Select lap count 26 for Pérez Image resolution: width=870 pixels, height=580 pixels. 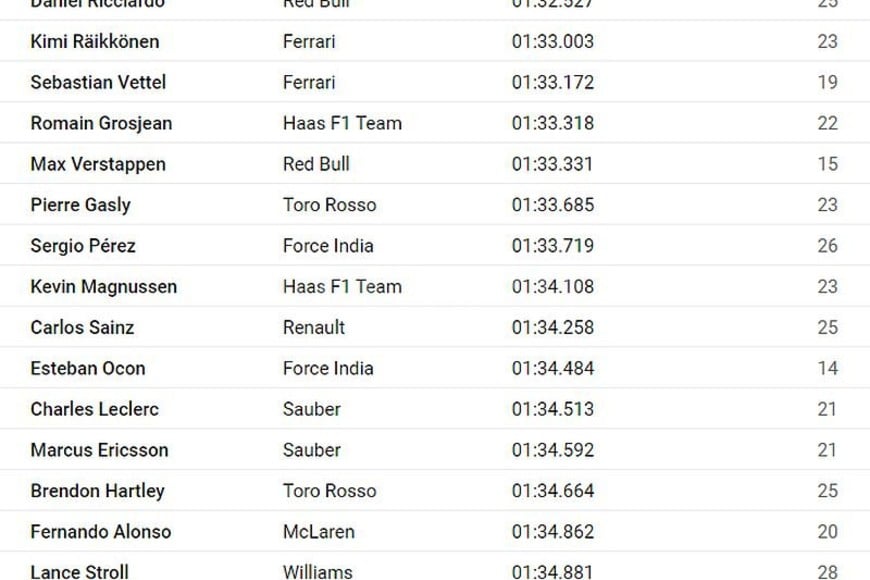(x=827, y=246)
